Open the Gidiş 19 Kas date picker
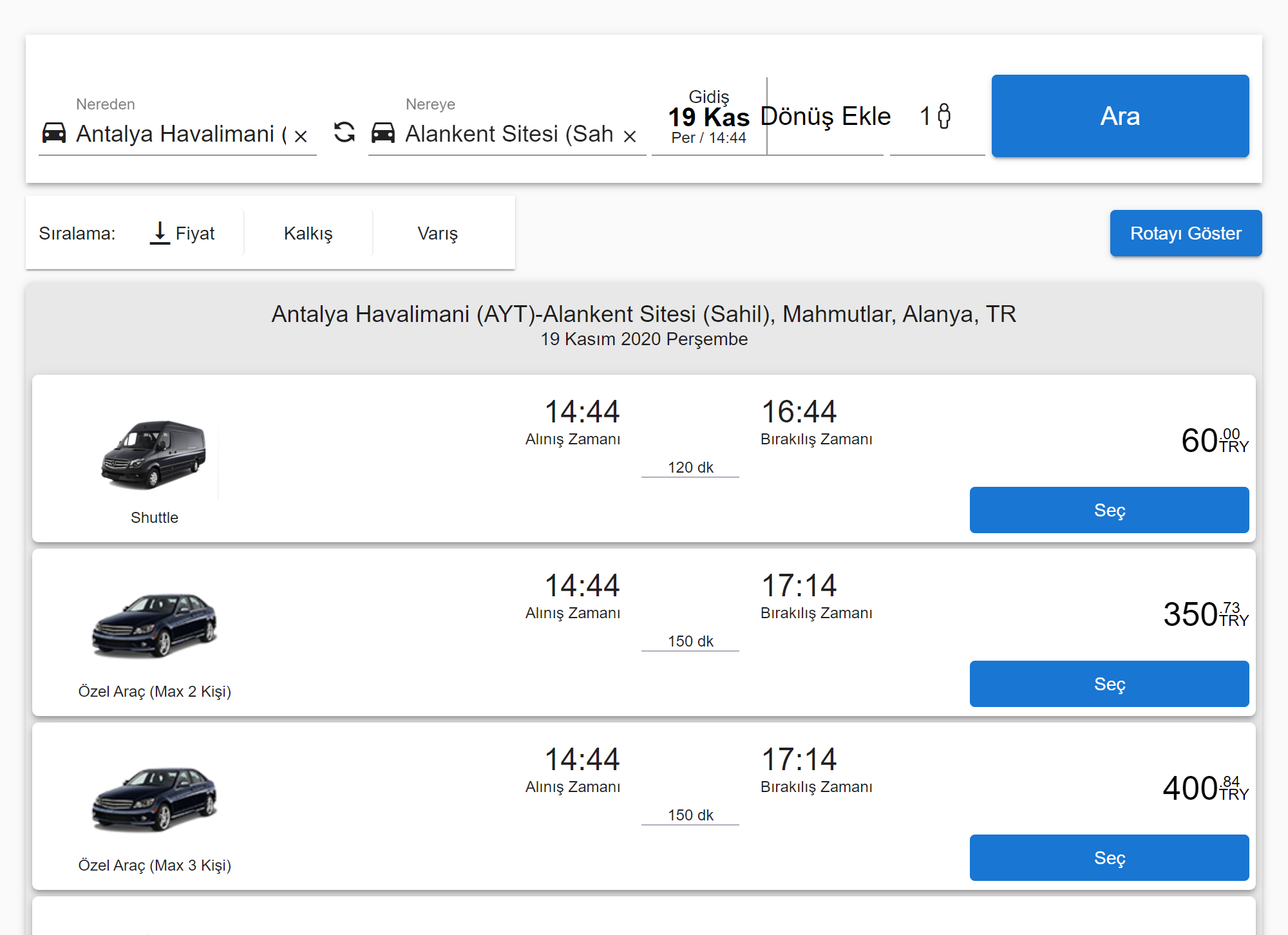1288x935 pixels. point(709,117)
